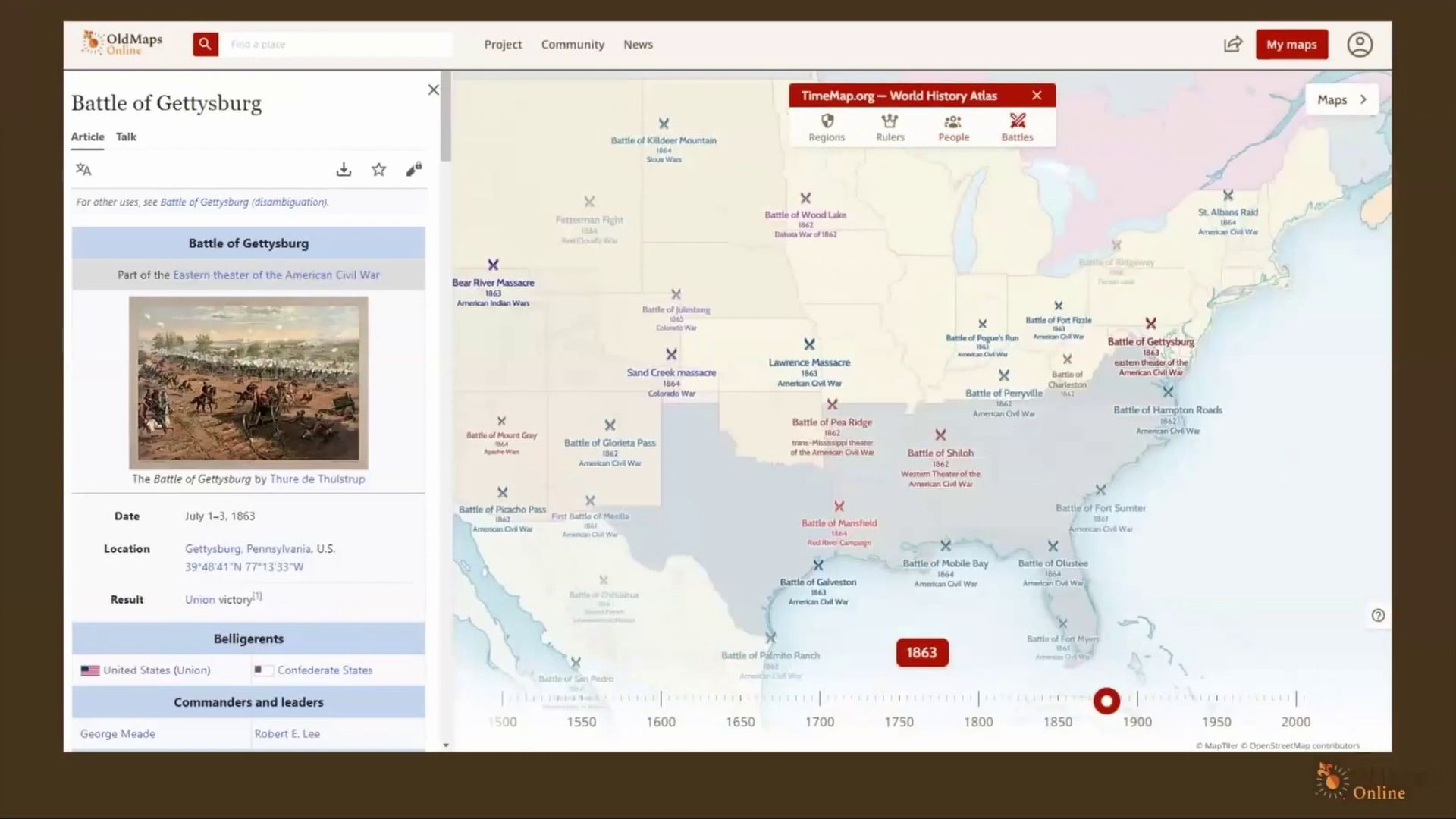
Task: Click the Gettysburg battle painting thumbnail
Action: [x=248, y=382]
